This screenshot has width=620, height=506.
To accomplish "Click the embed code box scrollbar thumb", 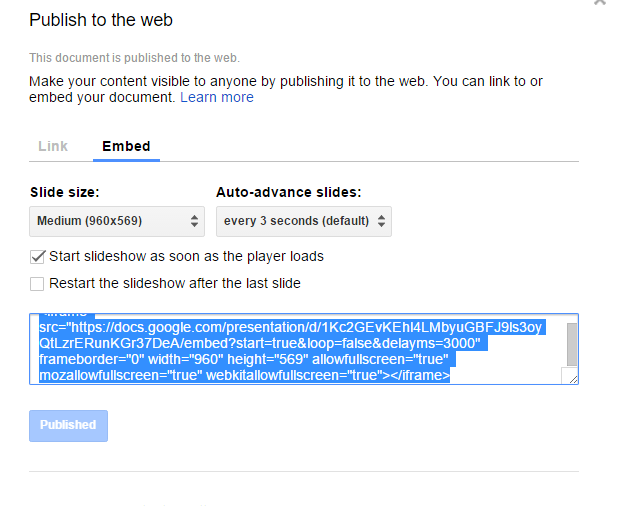I will tap(572, 344).
